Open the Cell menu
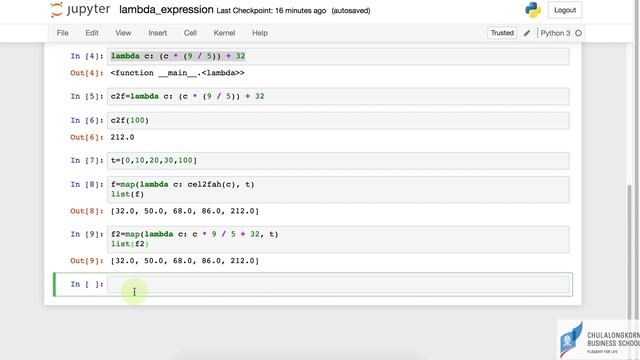This screenshot has height=360, width=640. 190,33
